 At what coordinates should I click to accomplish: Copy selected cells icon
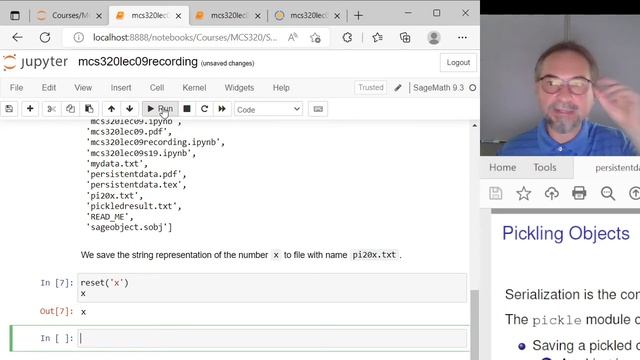(70, 109)
